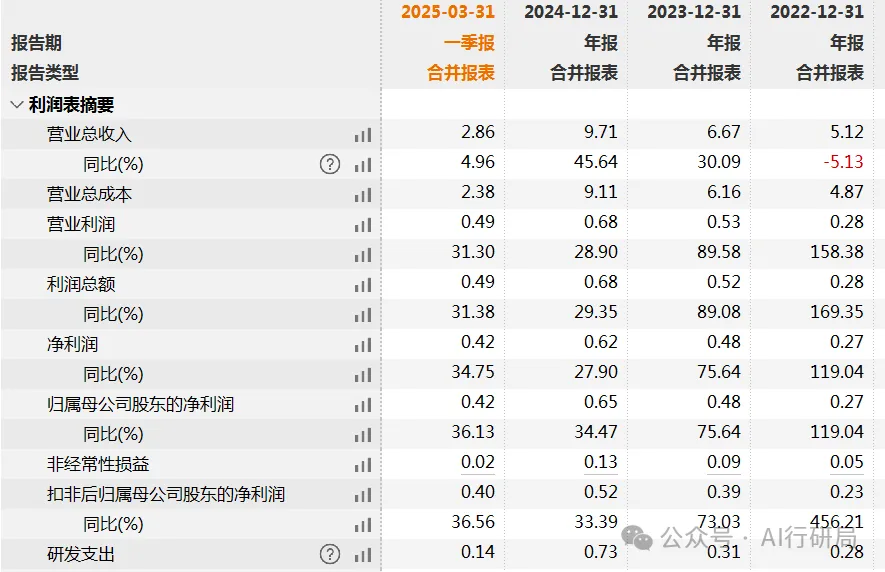Open chart icon for 营业利润 row
885x572 pixels.
pos(363,225)
